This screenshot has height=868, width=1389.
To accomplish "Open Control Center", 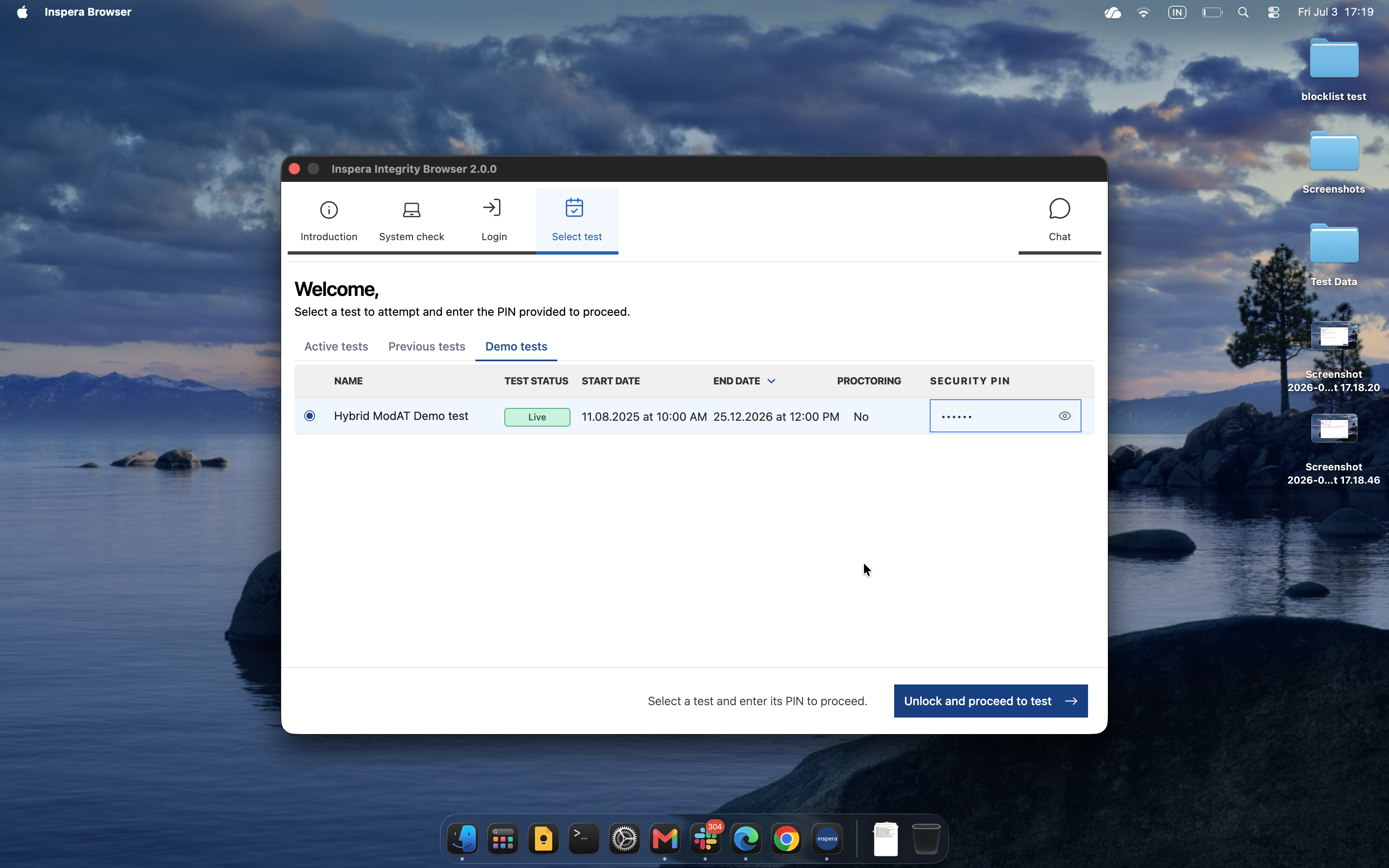I will pyautogui.click(x=1274, y=12).
